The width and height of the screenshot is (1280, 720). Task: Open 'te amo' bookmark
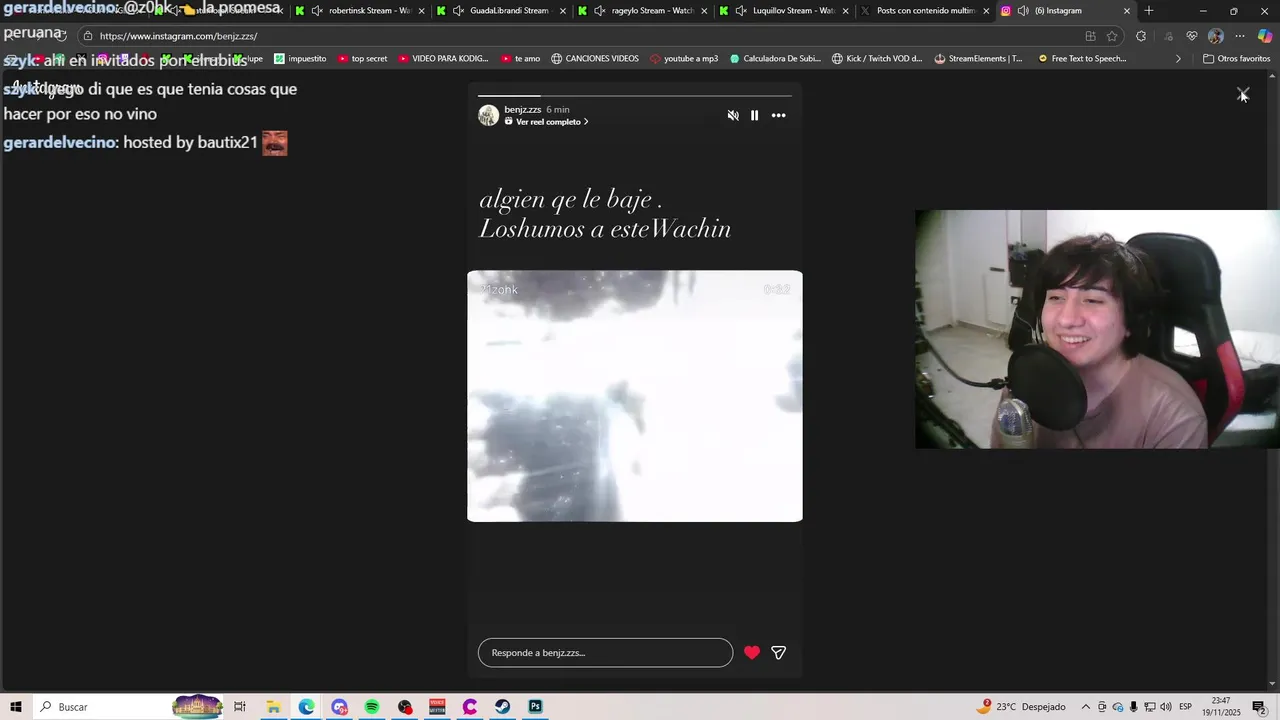[x=520, y=59]
